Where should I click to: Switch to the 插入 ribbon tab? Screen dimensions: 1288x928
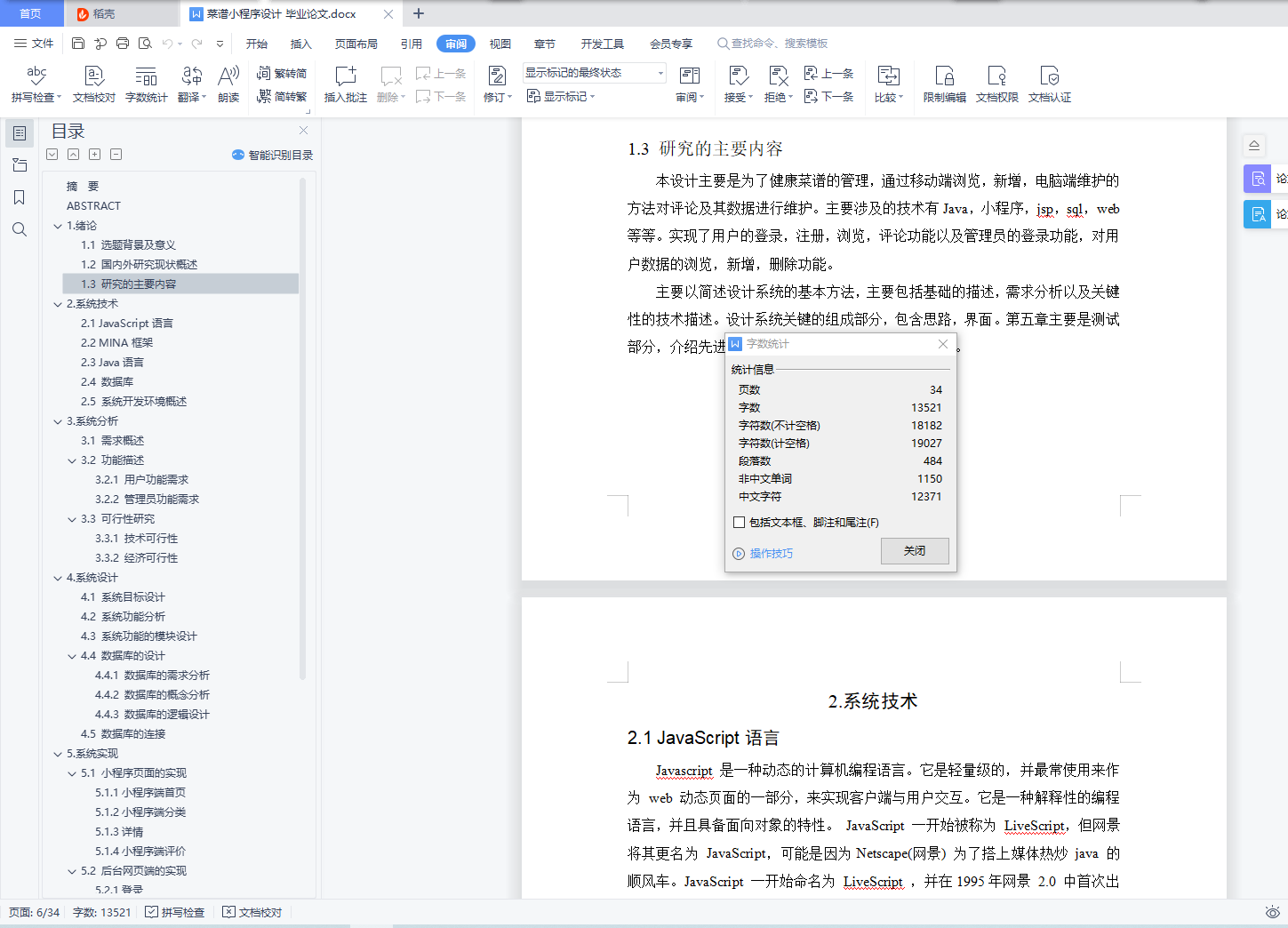(x=301, y=44)
